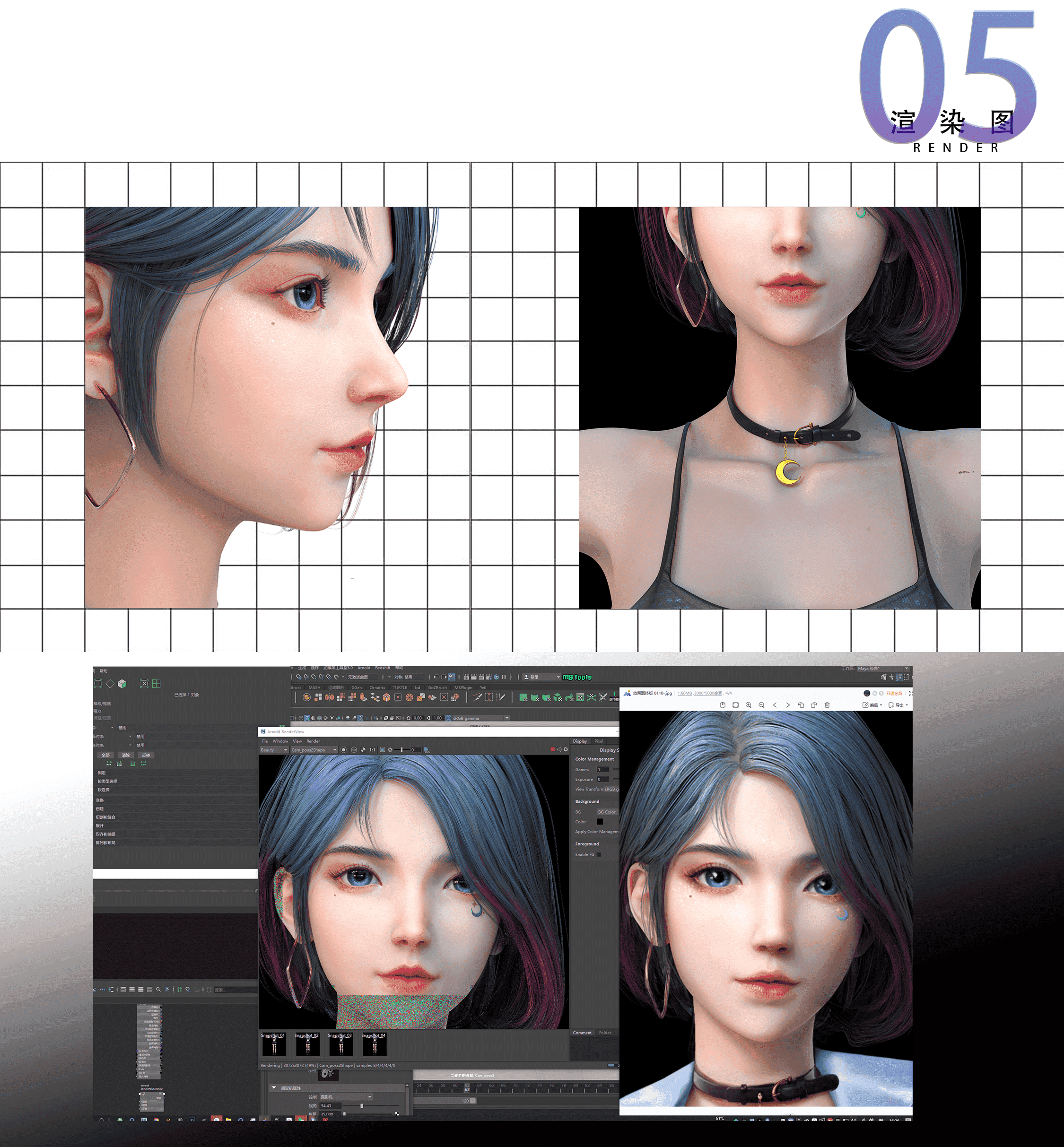This screenshot has width=1064, height=1147.
Task: Click the Gamma input field
Action: point(603,769)
